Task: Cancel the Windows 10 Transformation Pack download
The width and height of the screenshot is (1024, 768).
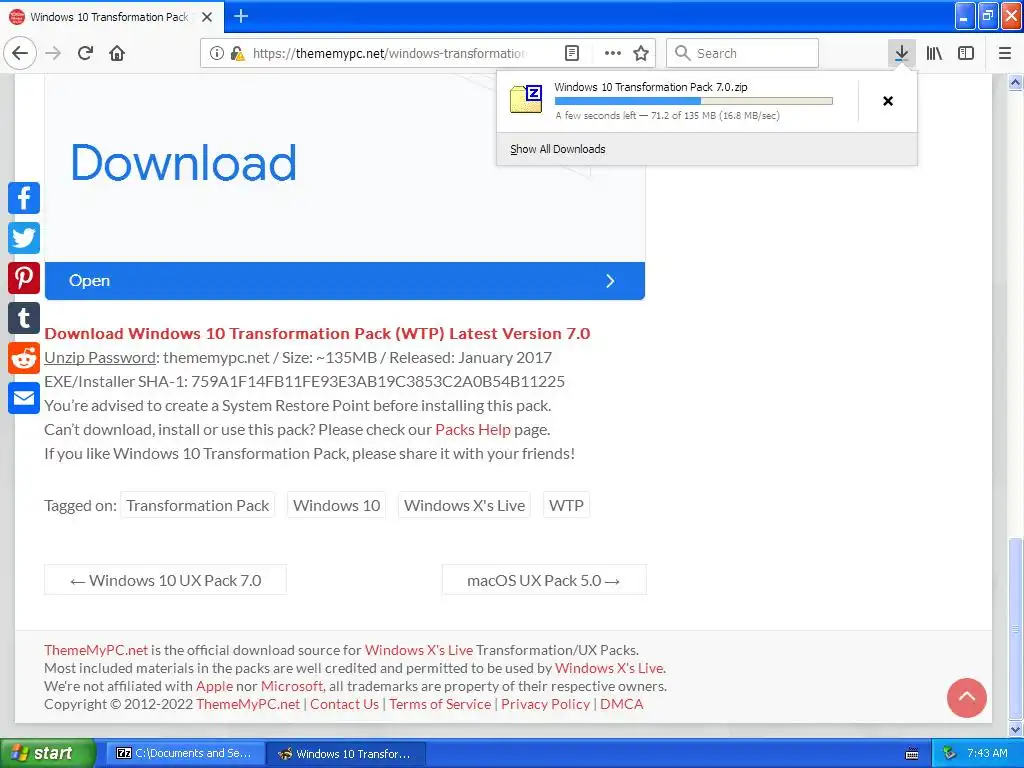Action: (888, 101)
